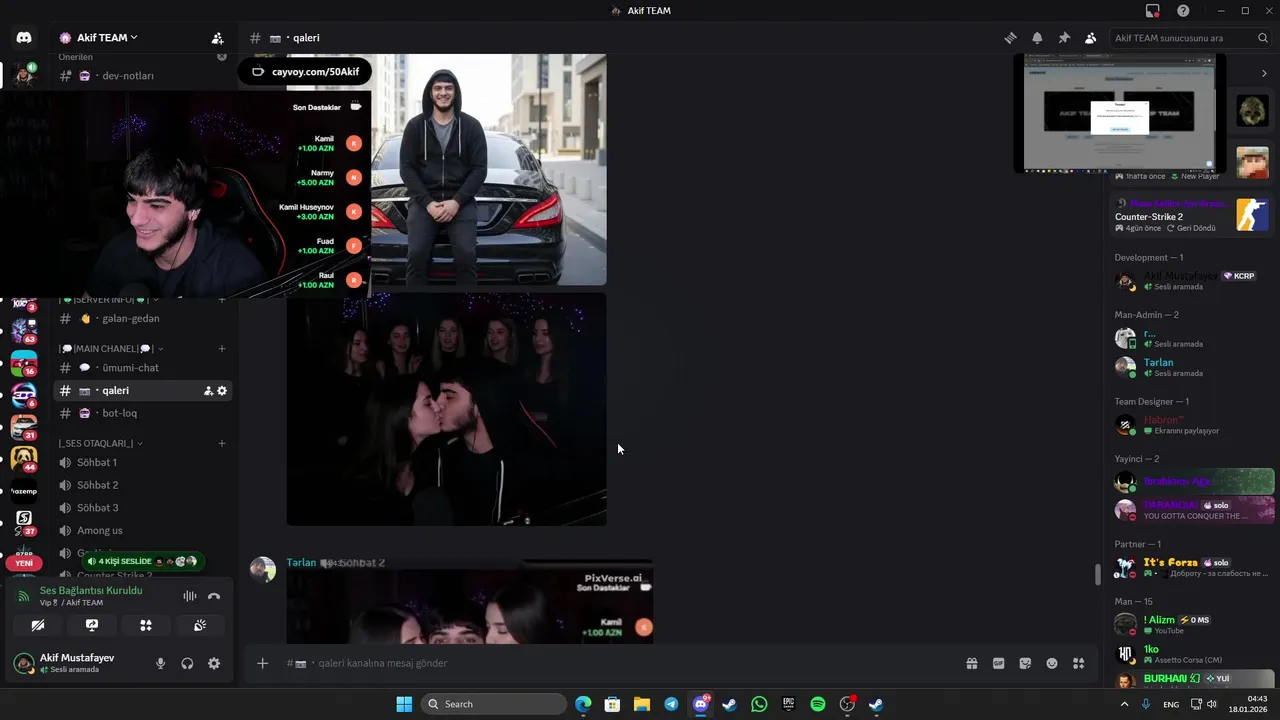
Task: Add channel to SES OTAQLARI category
Action: coord(222,443)
